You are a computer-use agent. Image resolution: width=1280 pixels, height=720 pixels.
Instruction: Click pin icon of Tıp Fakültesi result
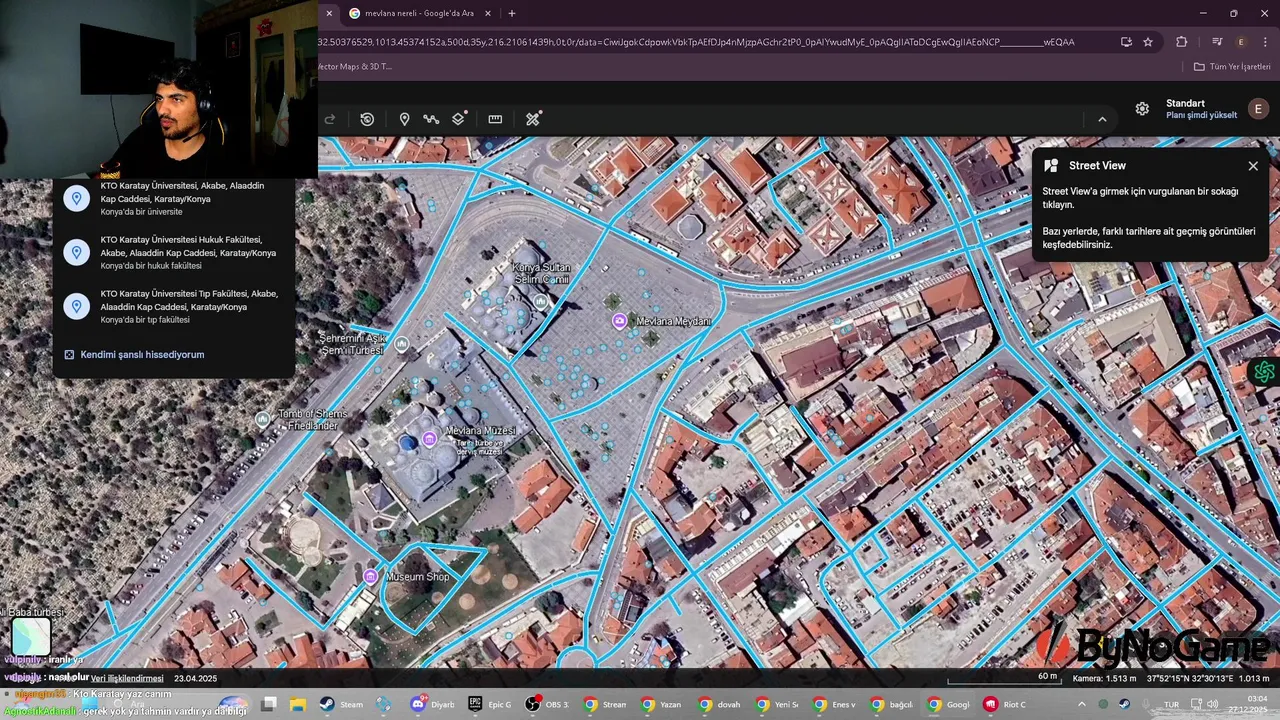[x=77, y=306]
